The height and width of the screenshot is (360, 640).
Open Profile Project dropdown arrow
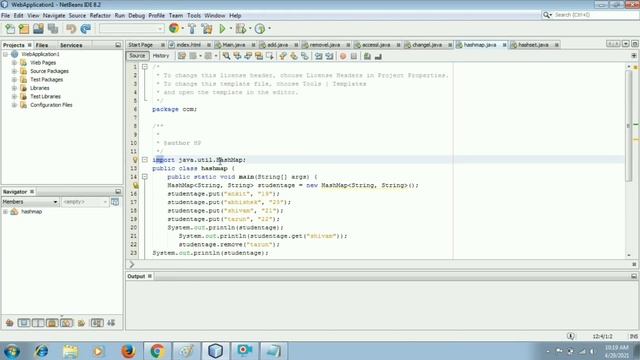click(269, 29)
